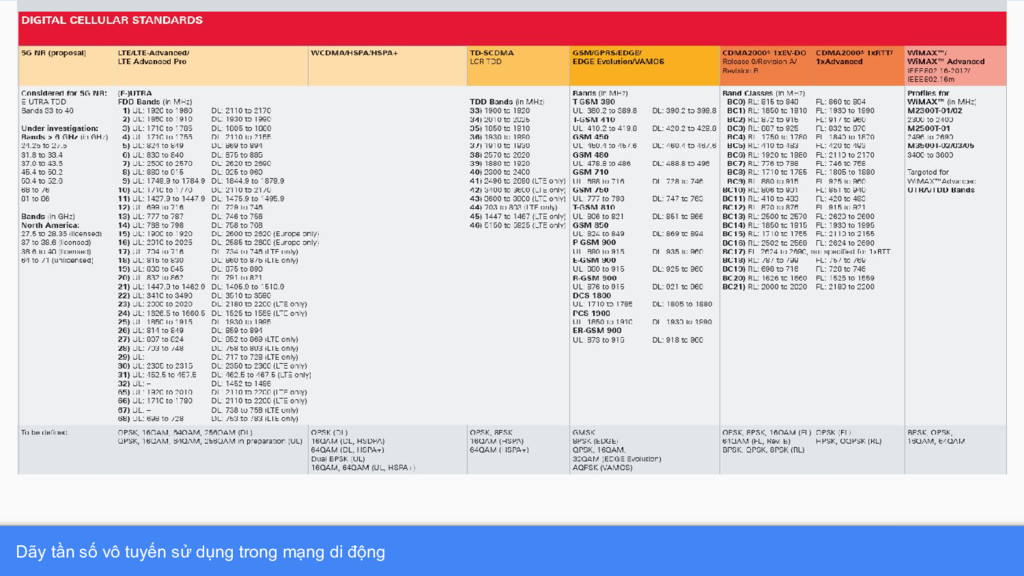Click the E-GSM 900 band heading

tap(594, 261)
